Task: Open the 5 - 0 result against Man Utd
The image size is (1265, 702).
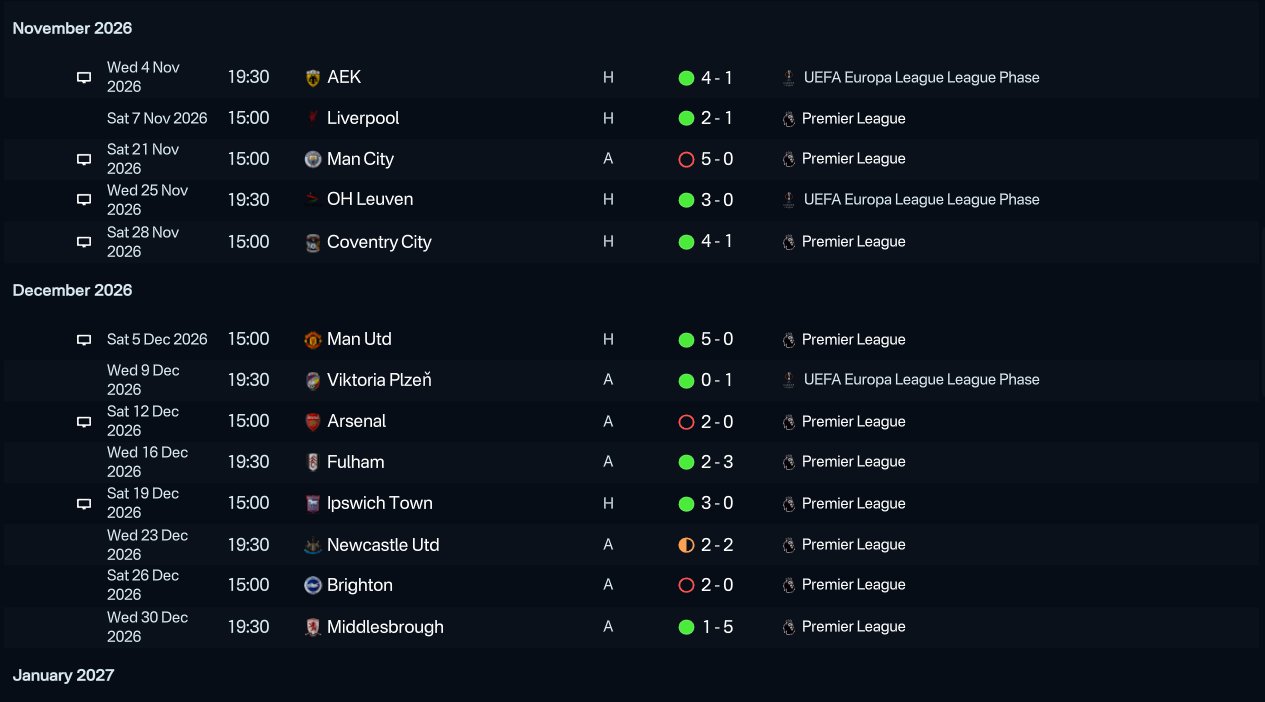Action: (x=717, y=339)
